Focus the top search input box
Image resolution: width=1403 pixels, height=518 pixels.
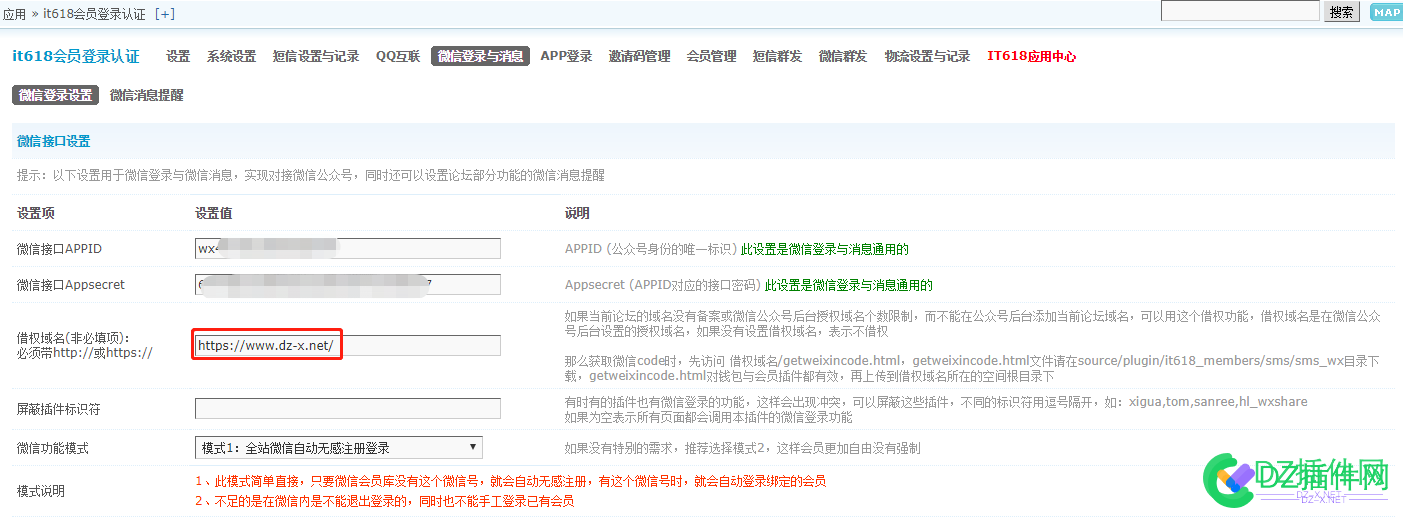click(1240, 11)
